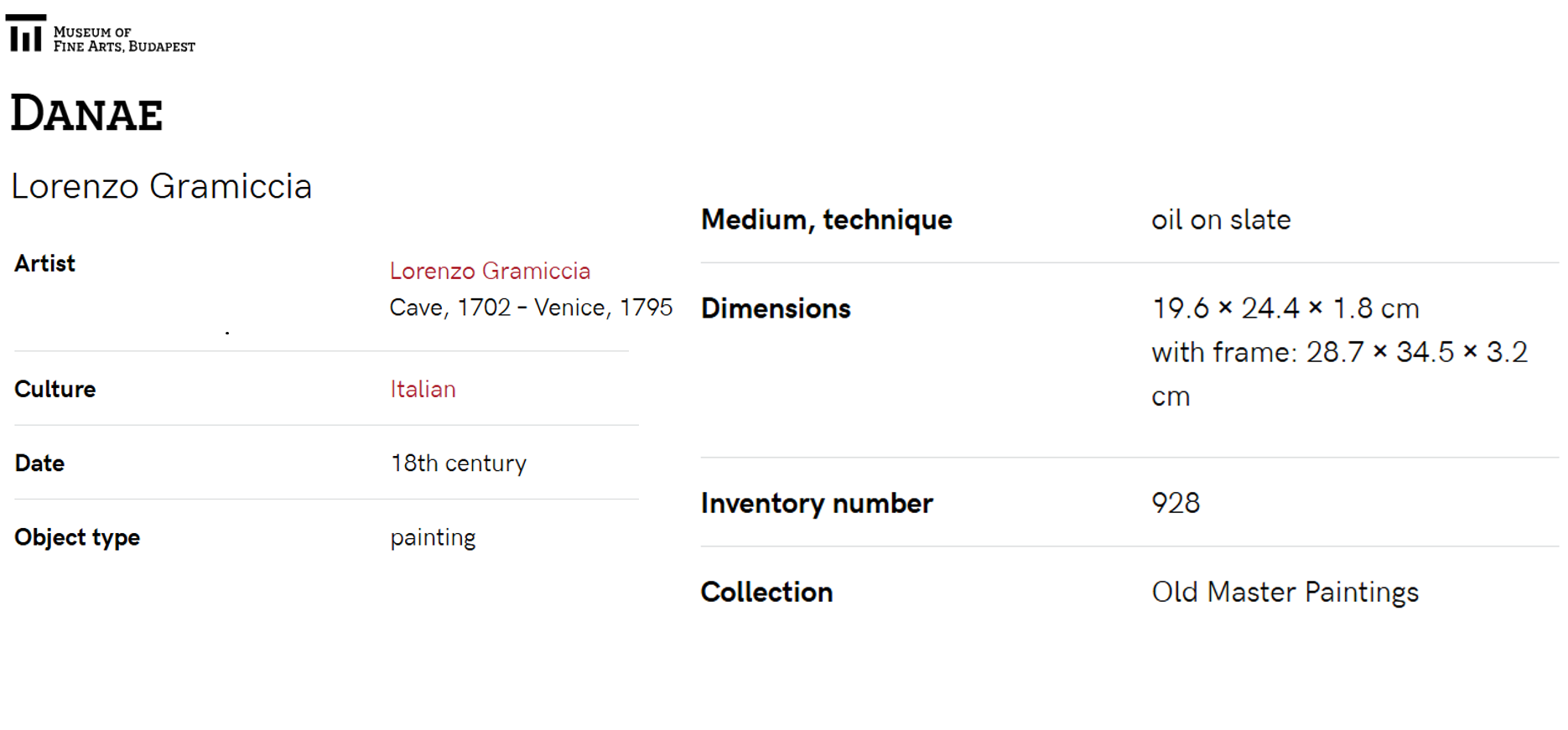The width and height of the screenshot is (1568, 730).
Task: Click the painting object type value
Action: pyautogui.click(x=433, y=537)
